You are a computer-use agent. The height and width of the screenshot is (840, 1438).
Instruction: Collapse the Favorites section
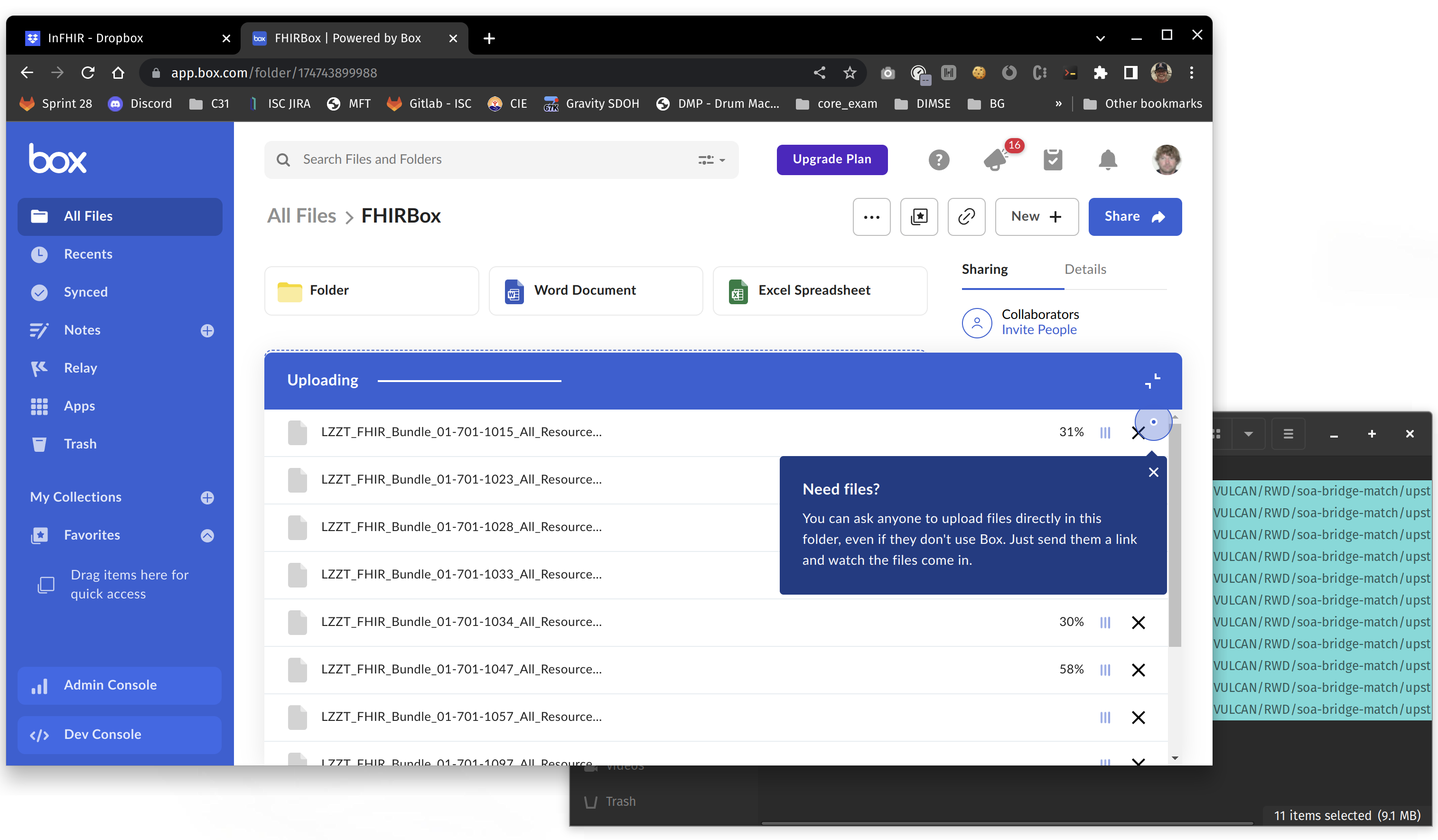(x=207, y=535)
